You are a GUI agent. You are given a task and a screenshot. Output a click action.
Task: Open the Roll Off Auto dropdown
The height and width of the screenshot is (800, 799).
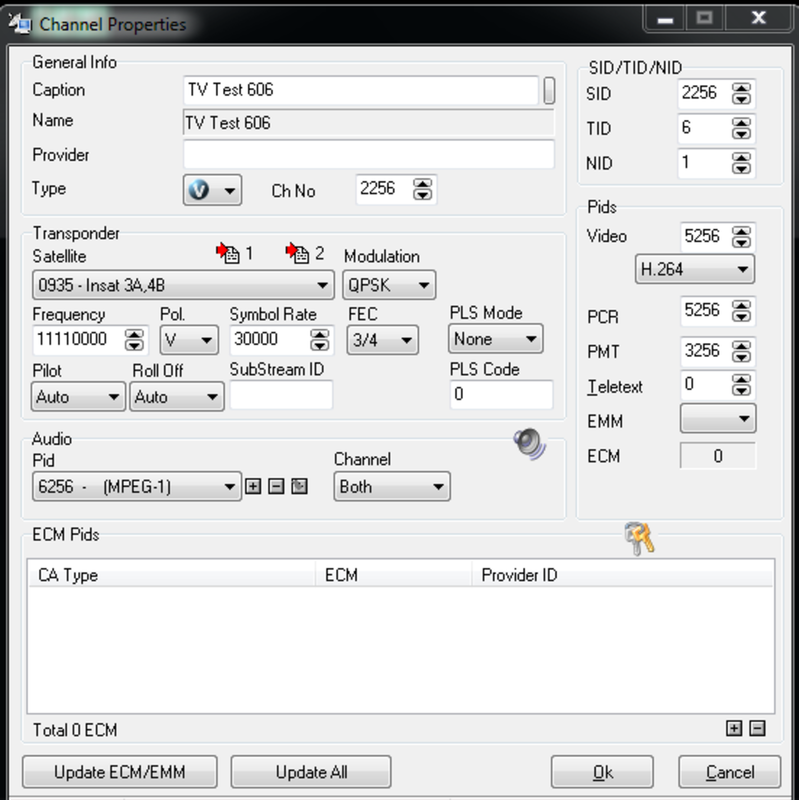pyautogui.click(x=177, y=396)
